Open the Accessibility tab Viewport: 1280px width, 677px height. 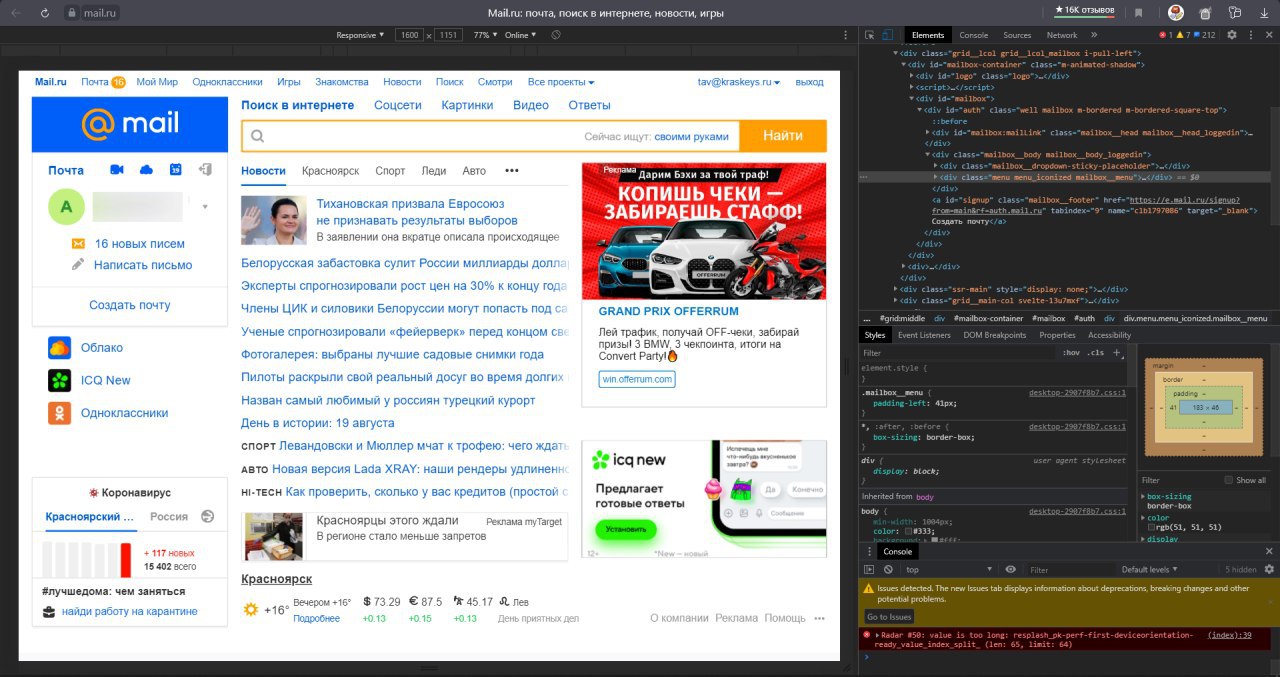pos(1109,335)
